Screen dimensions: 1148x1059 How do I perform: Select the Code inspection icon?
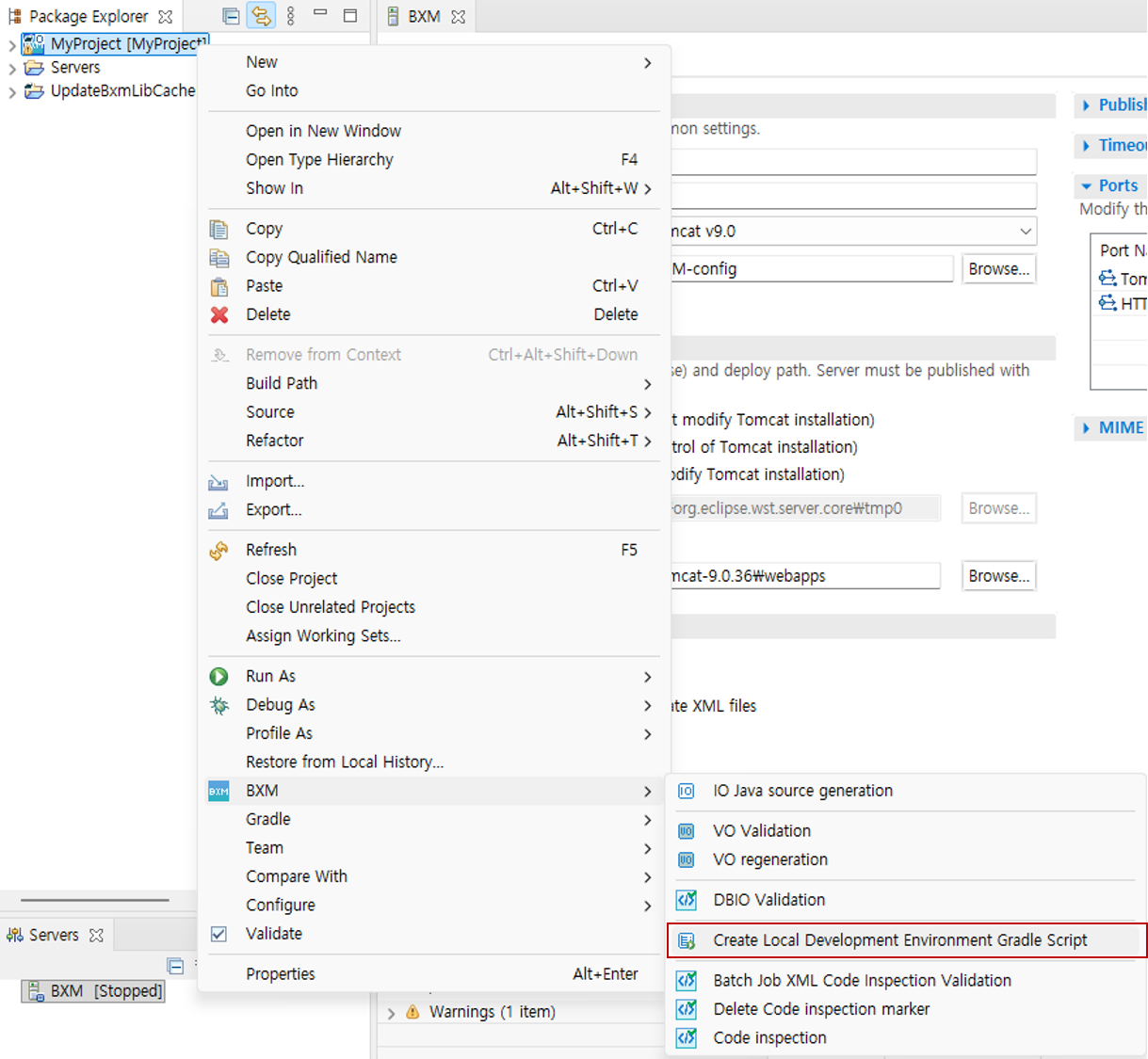coord(687,1037)
